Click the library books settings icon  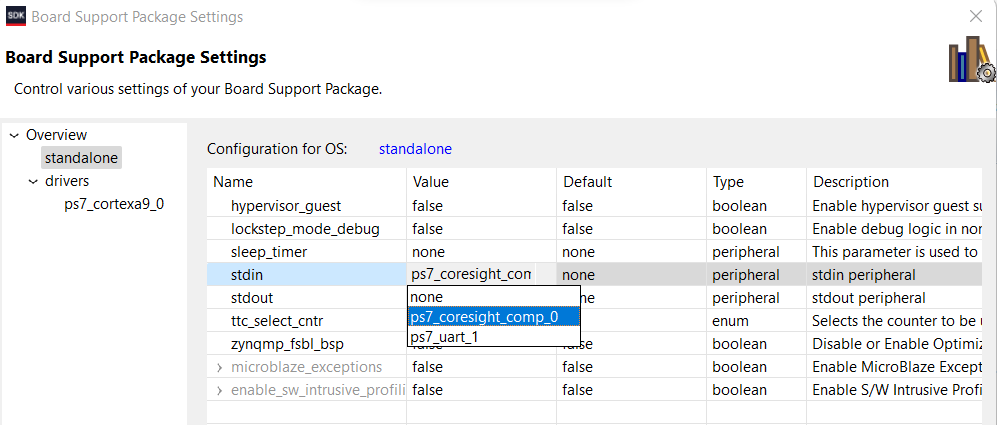pyautogui.click(x=970, y=61)
